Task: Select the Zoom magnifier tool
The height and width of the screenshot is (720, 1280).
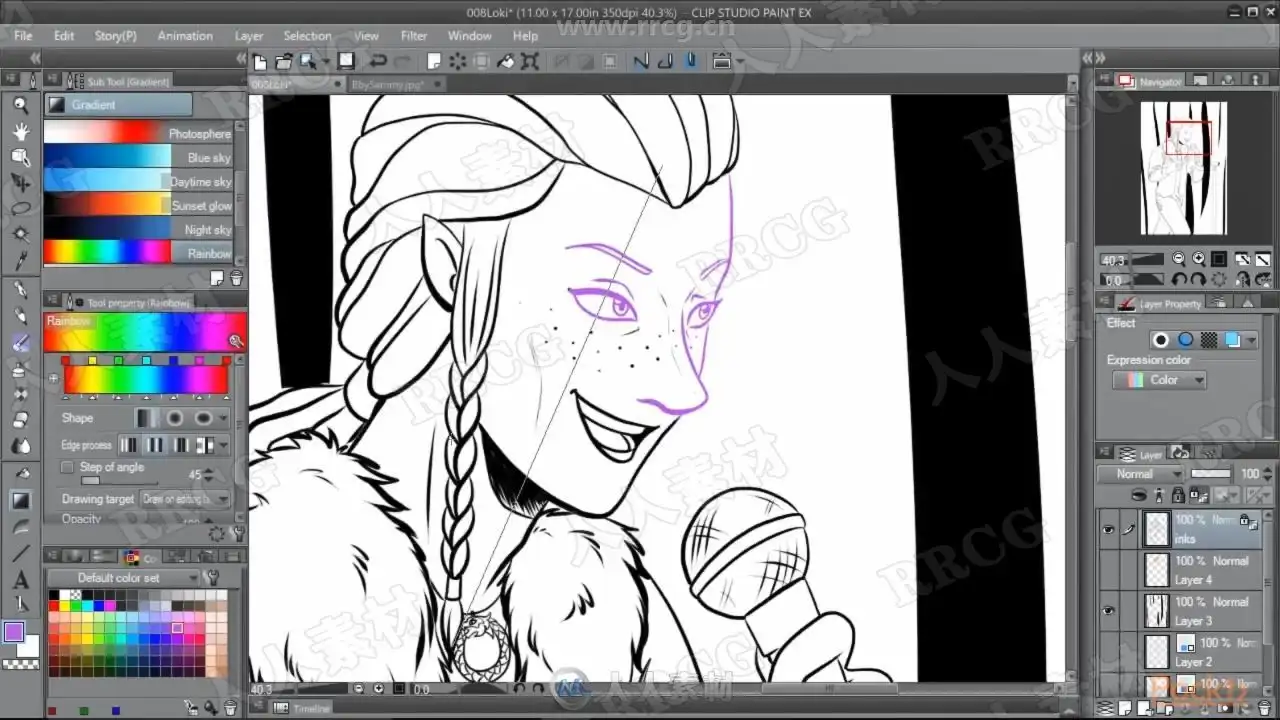Action: coord(20,105)
